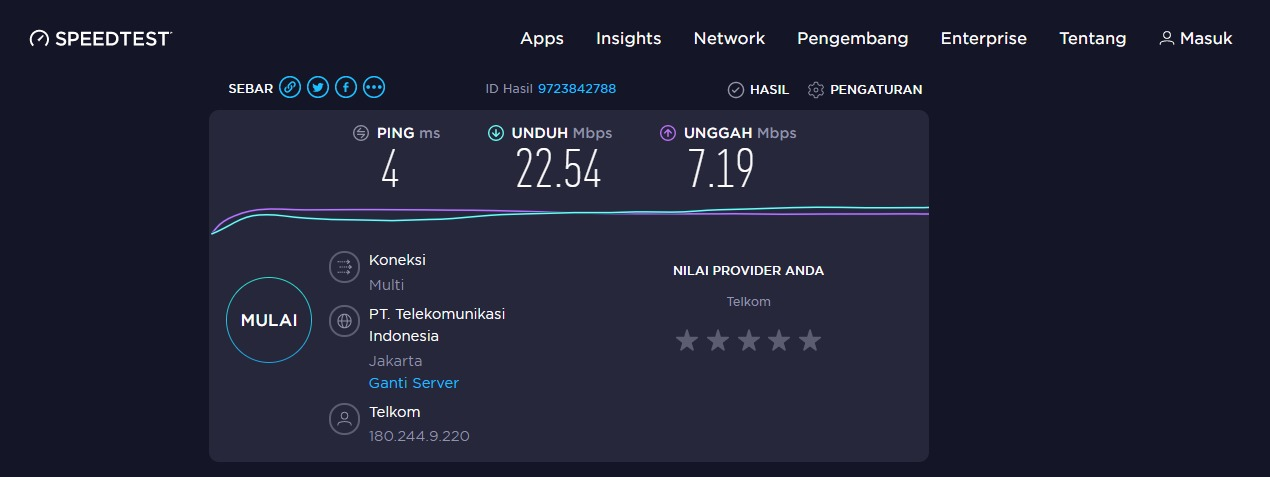1270x477 pixels.
Task: Go to the Network menu
Action: (x=729, y=39)
